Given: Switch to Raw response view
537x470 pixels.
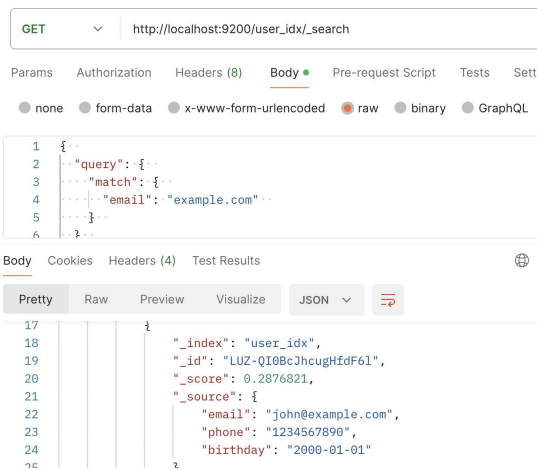Looking at the screenshot, I should coord(96,299).
